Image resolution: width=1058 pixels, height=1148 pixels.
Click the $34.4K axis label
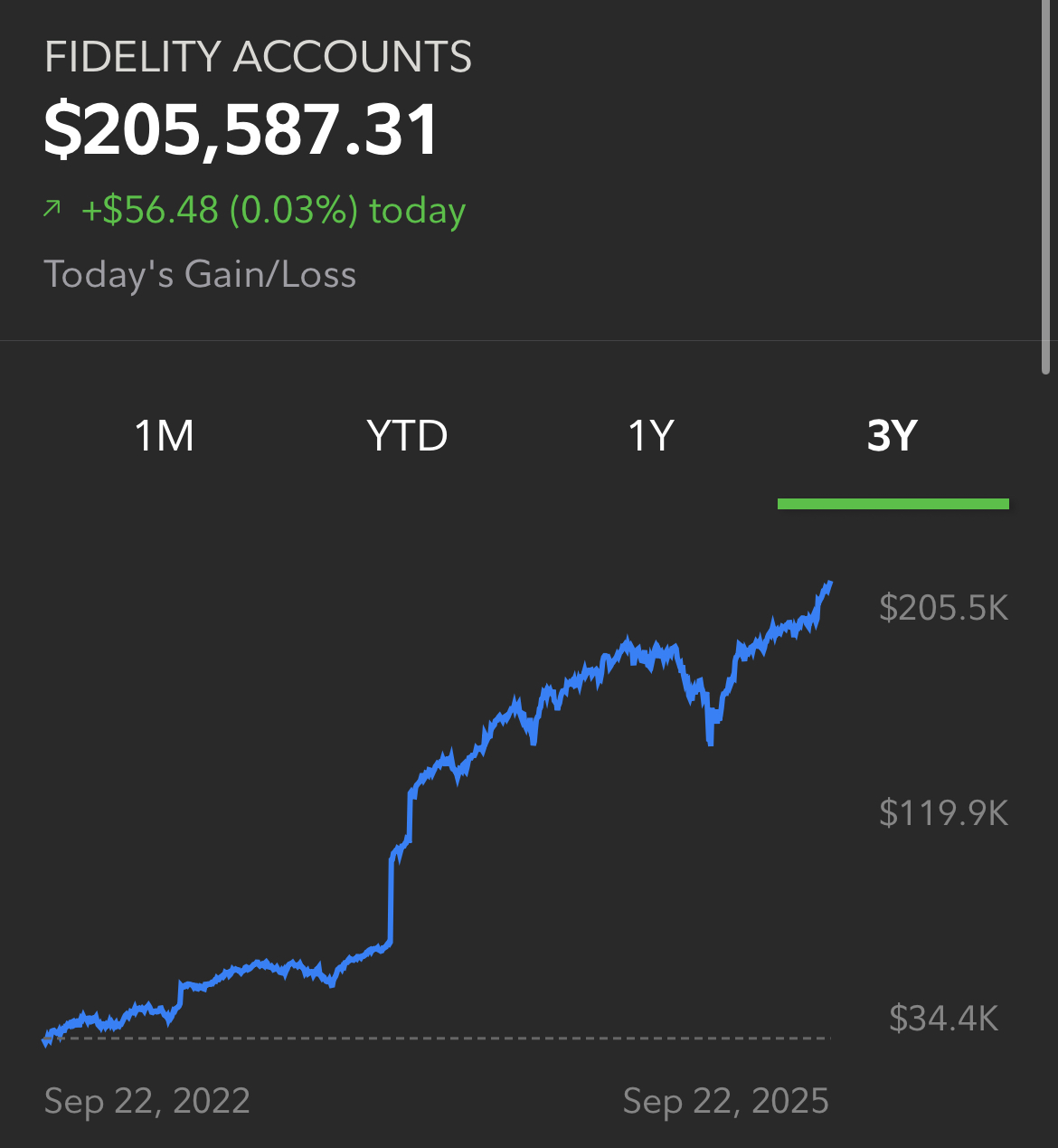[943, 1019]
